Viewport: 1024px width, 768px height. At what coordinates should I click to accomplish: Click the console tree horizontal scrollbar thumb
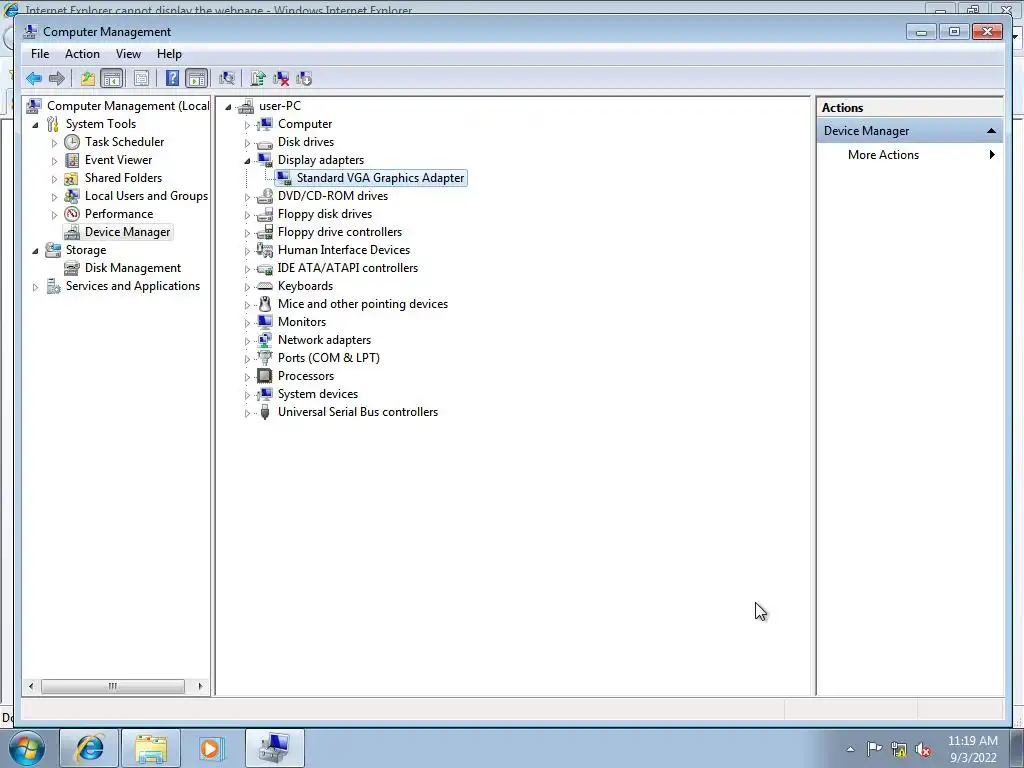click(113, 686)
